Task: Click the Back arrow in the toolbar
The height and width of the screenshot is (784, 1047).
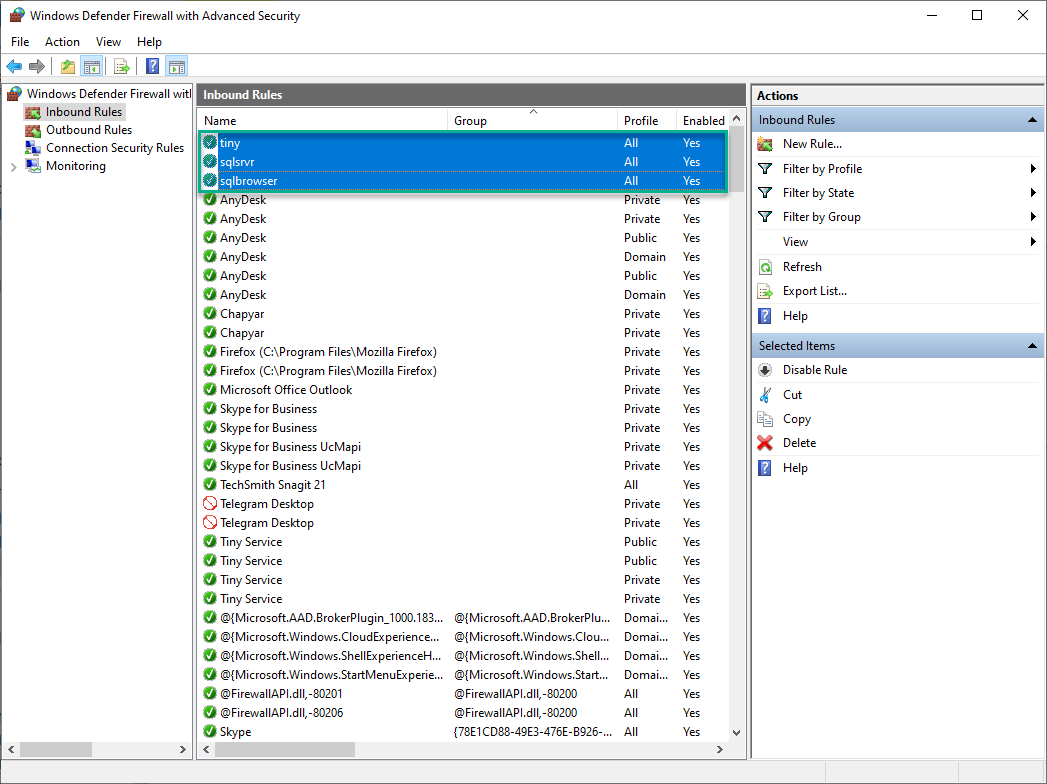Action: click(x=14, y=66)
